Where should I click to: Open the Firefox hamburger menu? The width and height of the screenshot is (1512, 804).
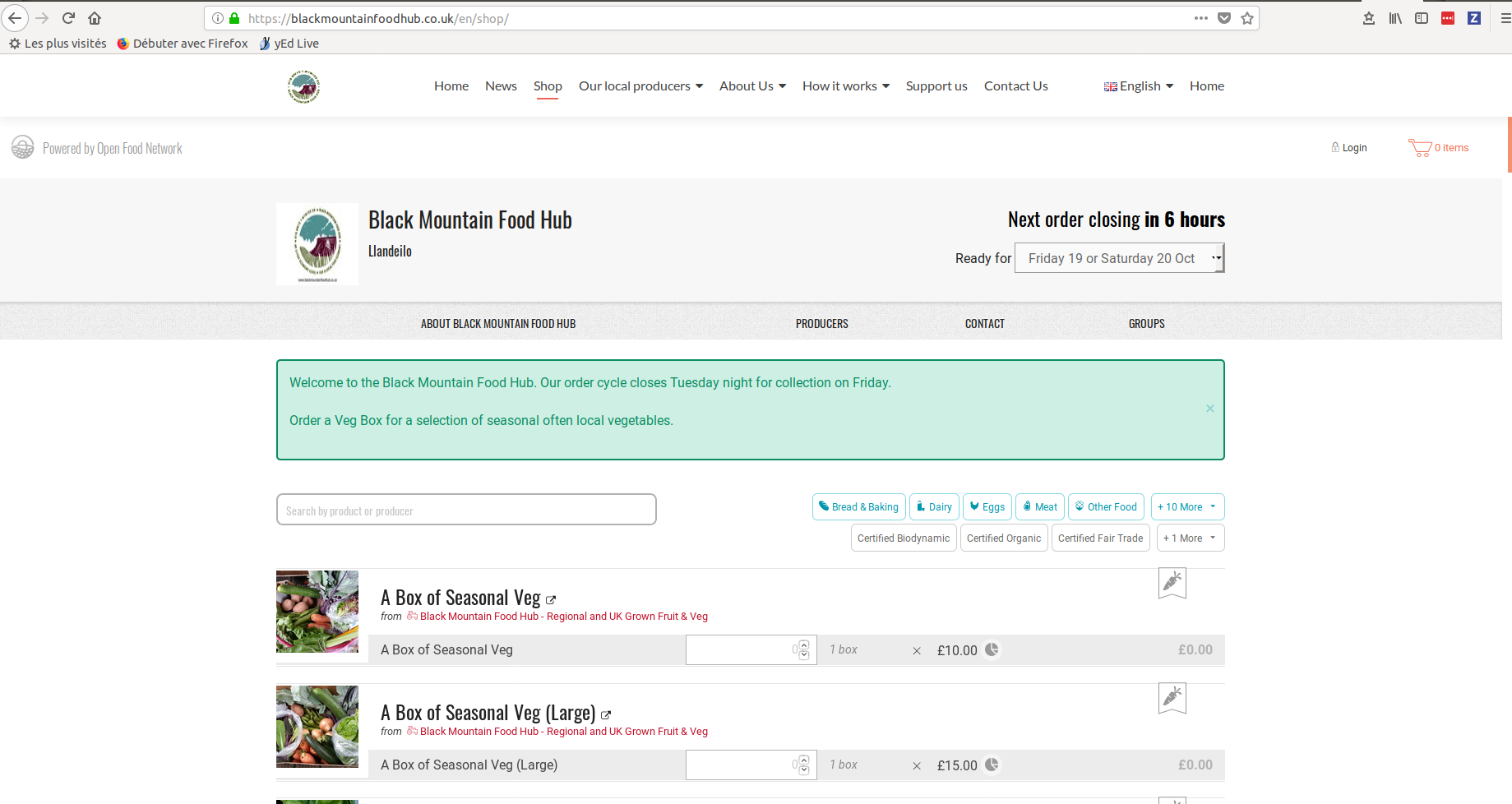coord(1505,18)
